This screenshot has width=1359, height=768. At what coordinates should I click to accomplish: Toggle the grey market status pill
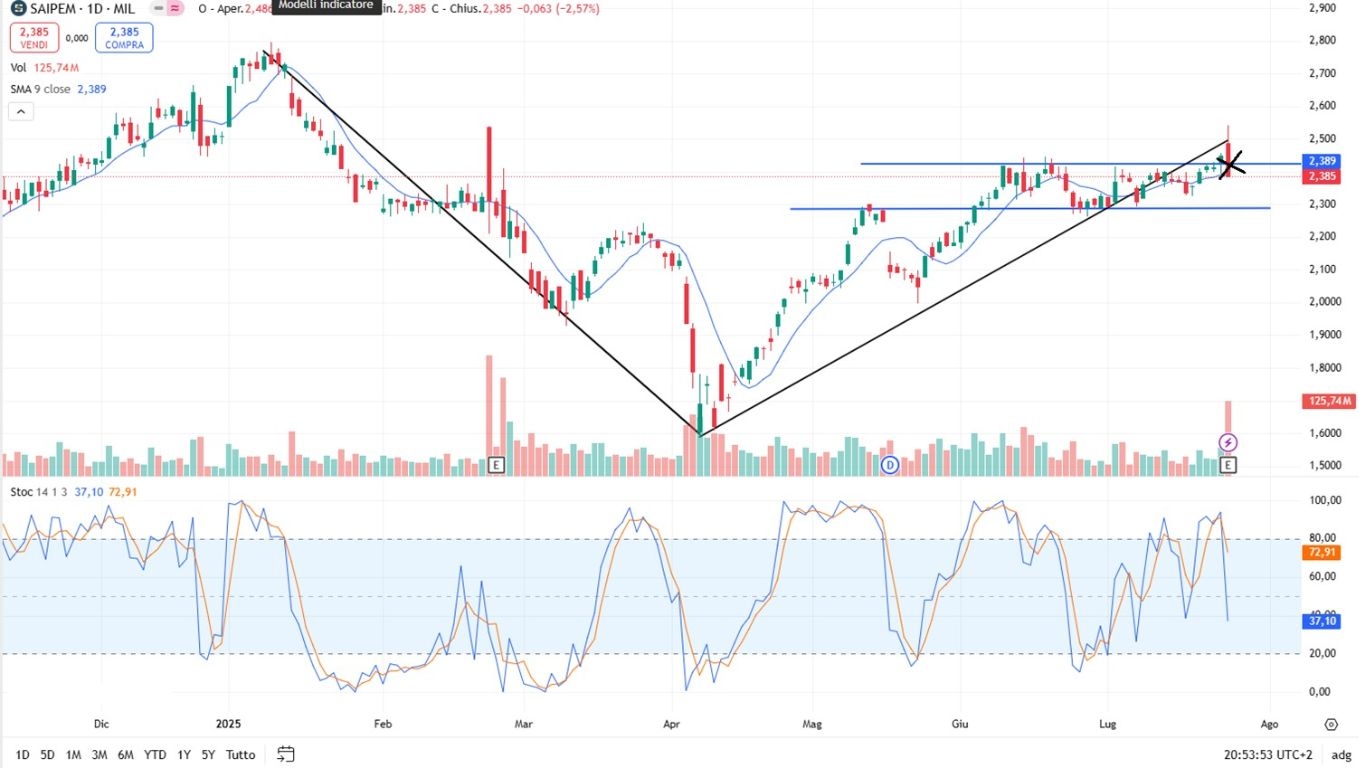click(157, 8)
